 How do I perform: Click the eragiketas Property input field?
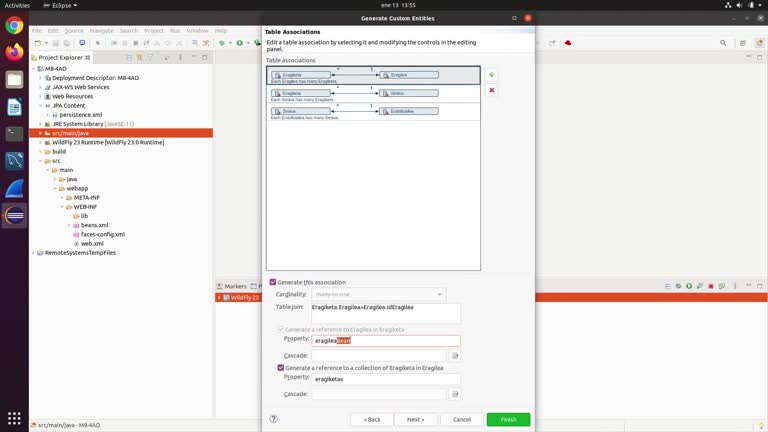point(385,379)
